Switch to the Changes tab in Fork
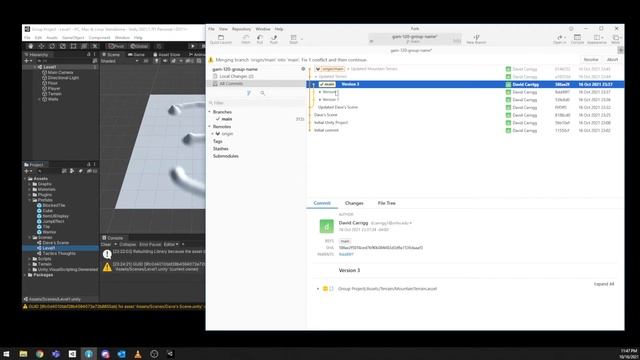The width and height of the screenshot is (640, 360). click(354, 203)
